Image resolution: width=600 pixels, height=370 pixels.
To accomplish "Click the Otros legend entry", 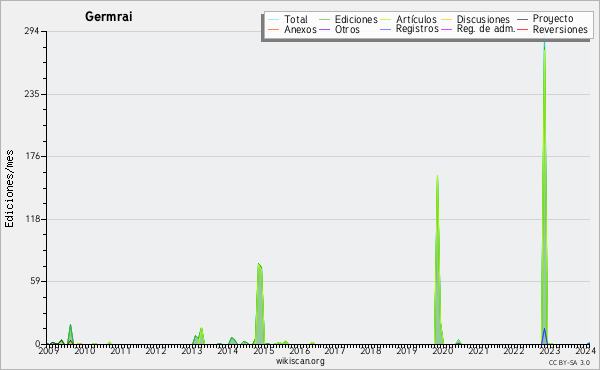I will click(339, 29).
